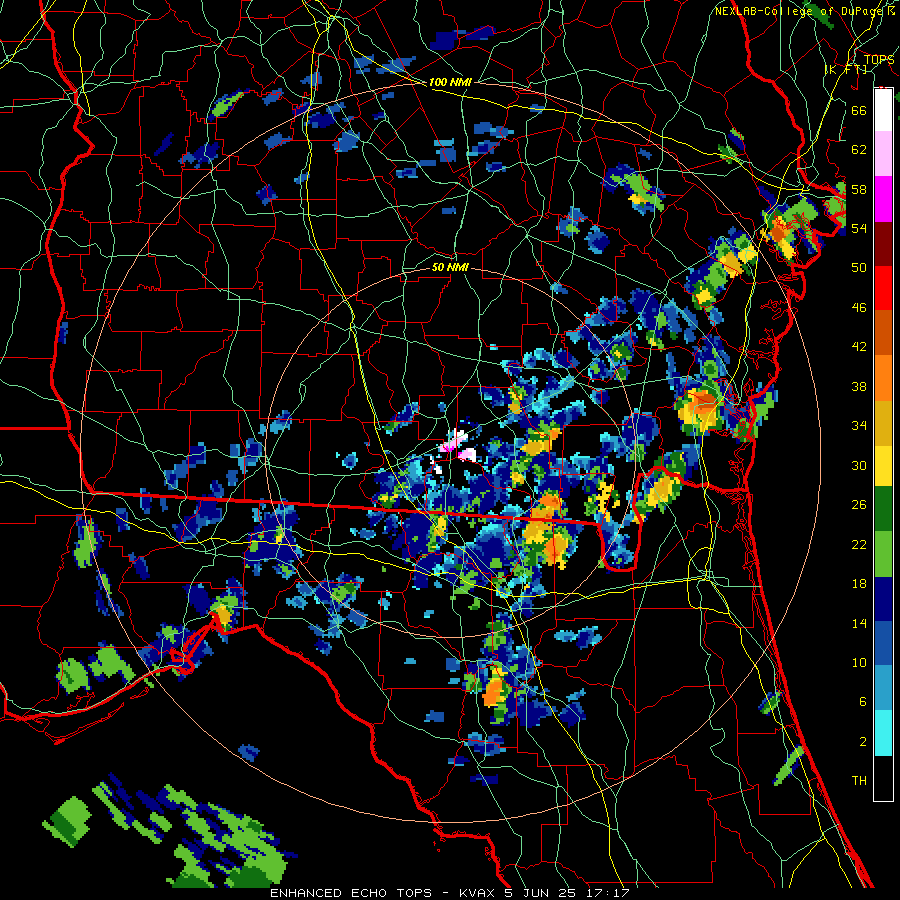Click the maroon legend color block
900x900 pixels.
coord(883,243)
